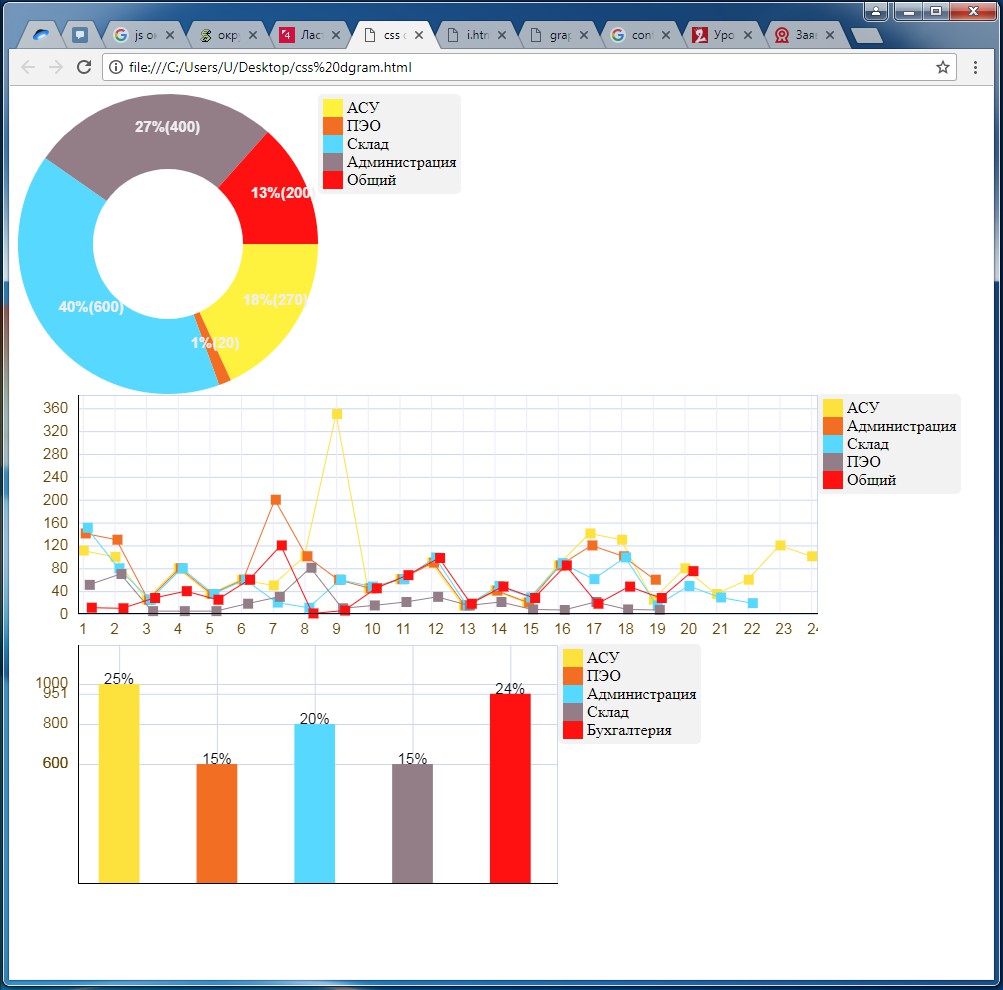
Task: Close the 'grap' tab
Action: pos(584,35)
